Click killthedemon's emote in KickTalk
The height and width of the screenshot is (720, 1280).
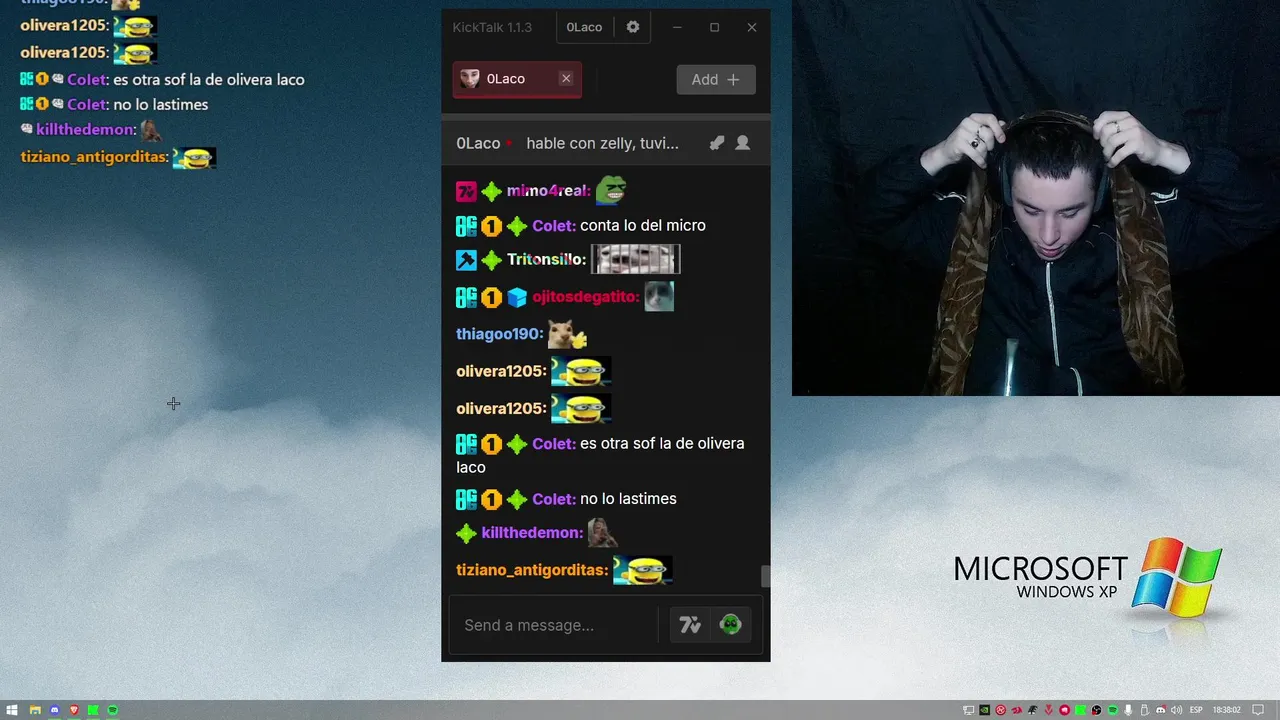coord(602,532)
